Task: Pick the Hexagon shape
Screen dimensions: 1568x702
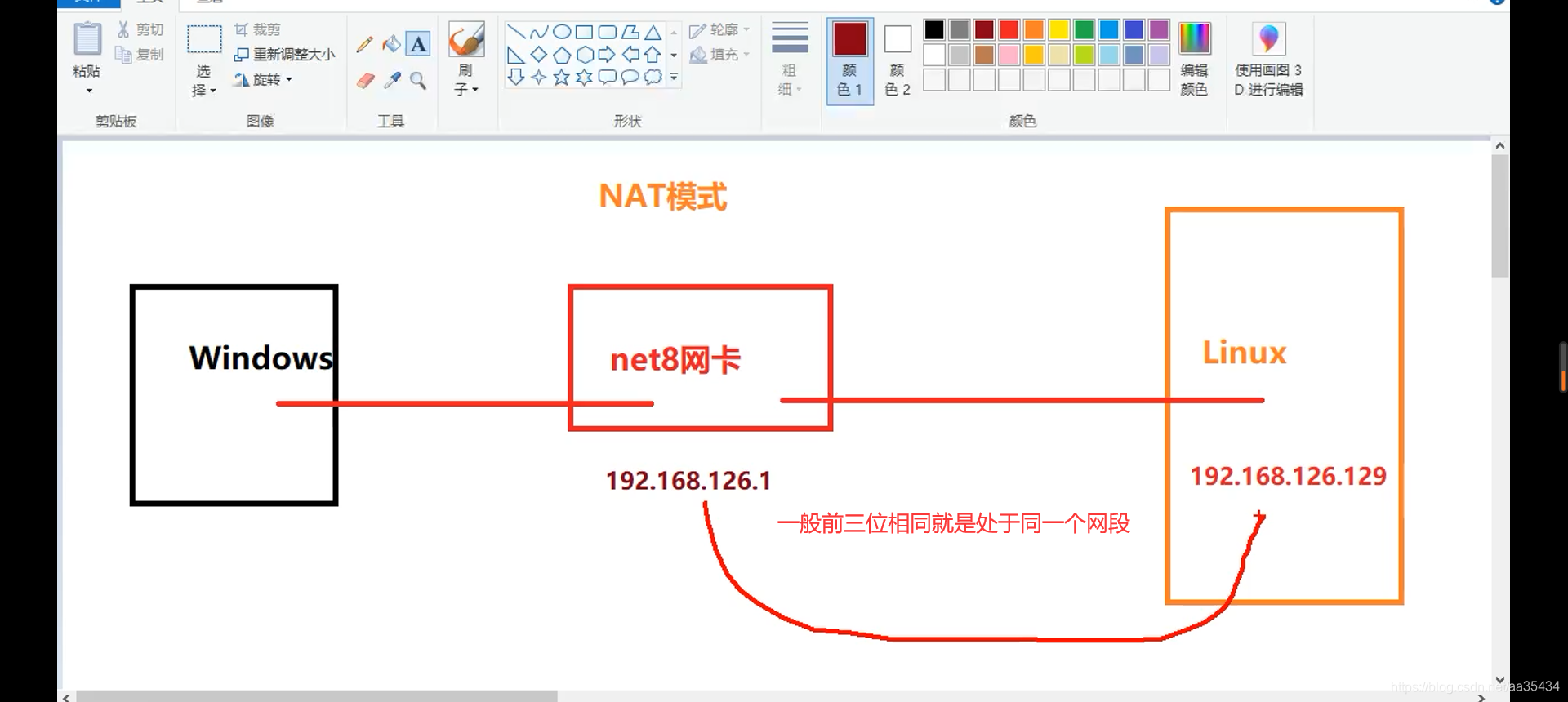Action: pos(584,55)
